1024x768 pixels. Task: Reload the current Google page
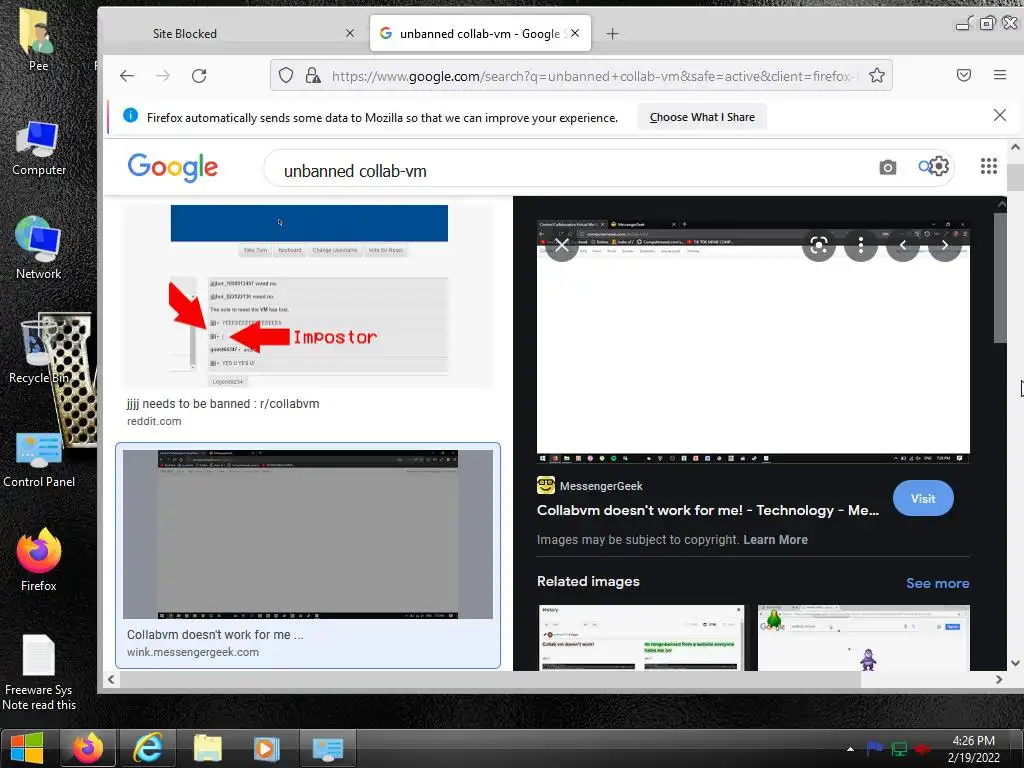point(199,76)
